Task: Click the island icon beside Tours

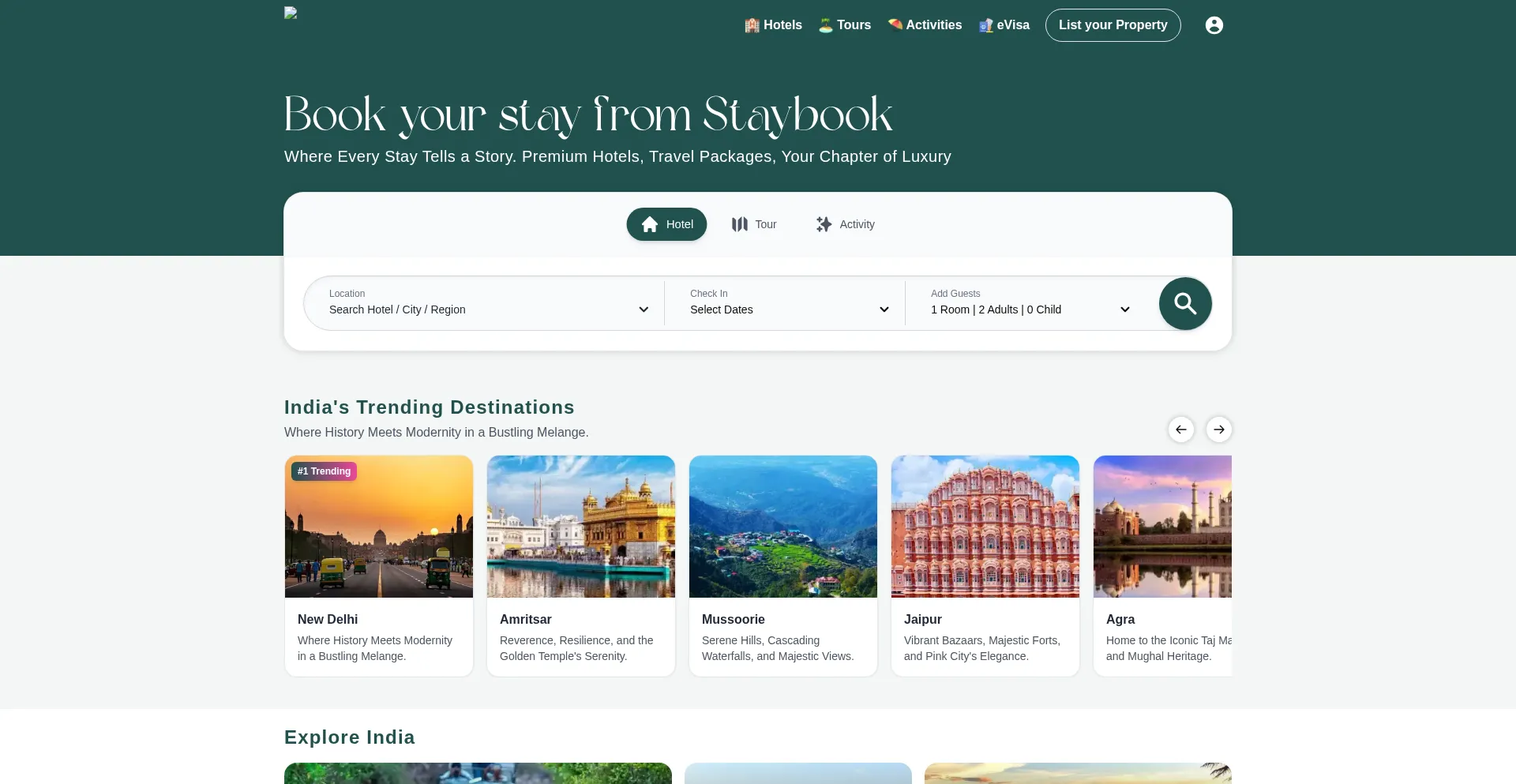Action: (825, 25)
